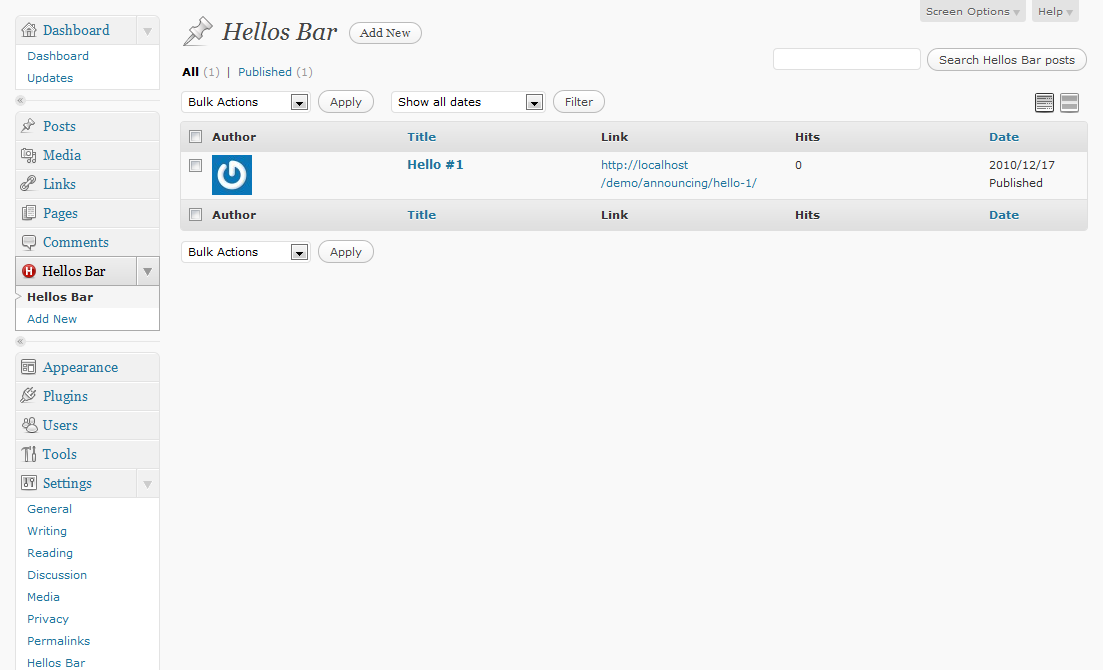Click the Appearance icon in sidebar
The height and width of the screenshot is (670, 1103).
point(28,367)
